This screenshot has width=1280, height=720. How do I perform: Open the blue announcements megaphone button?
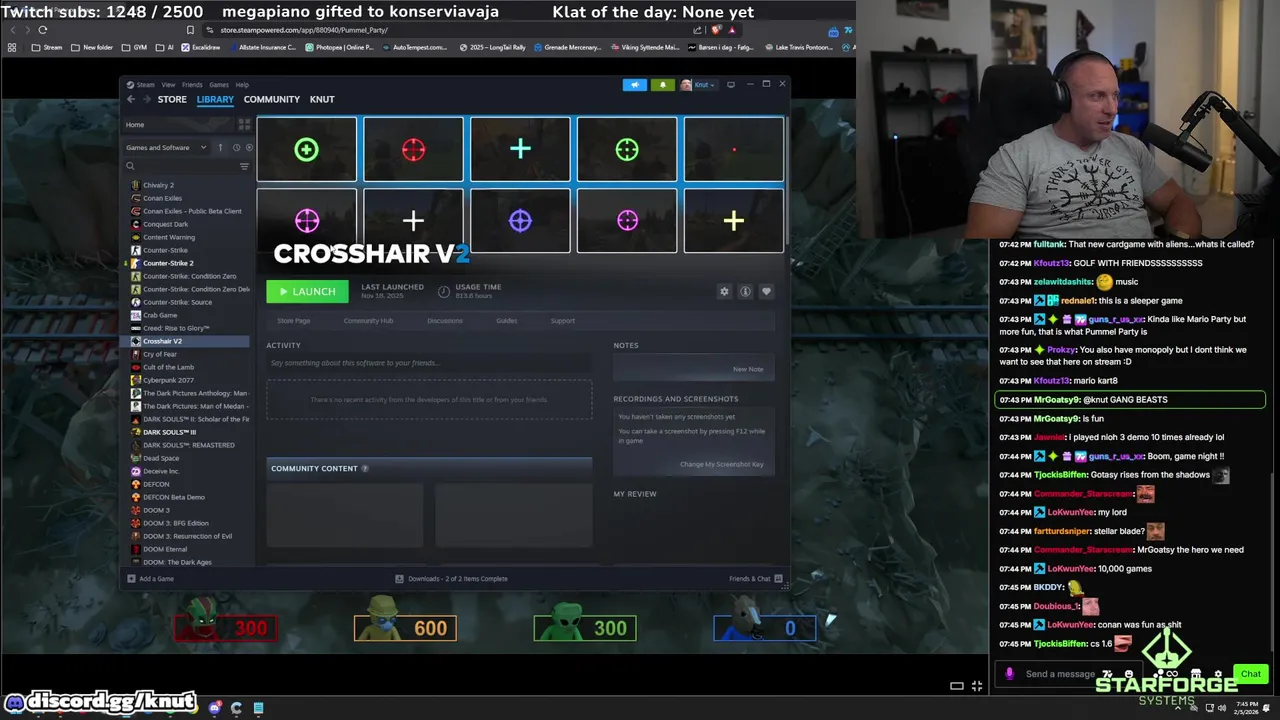click(635, 84)
